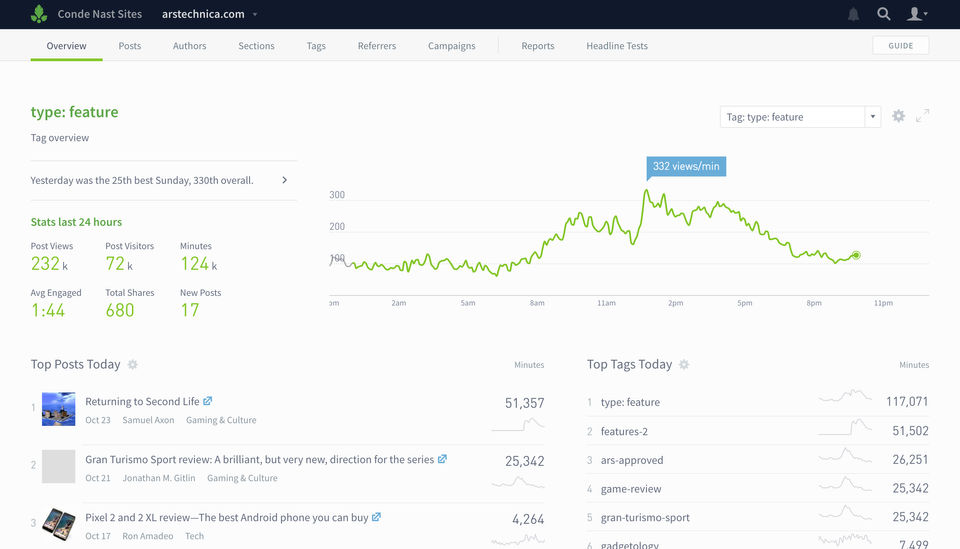The image size is (960, 549).
Task: Expand yesterday's ranking details chevron
Action: pyautogui.click(x=285, y=180)
